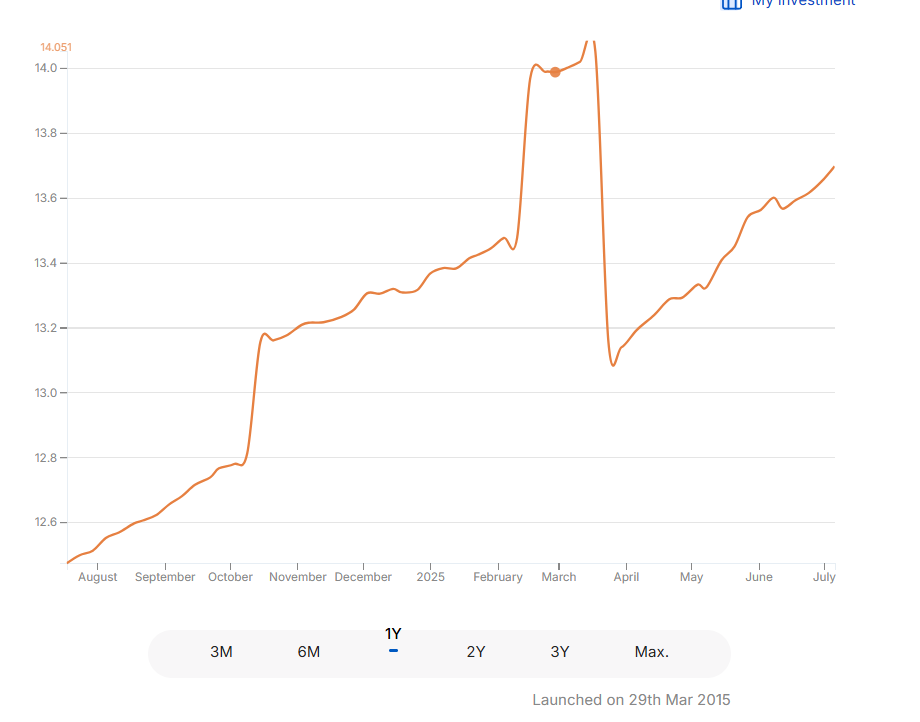Screen dimensions: 920x722
Task: Select the 6M time range tab
Action: pyautogui.click(x=309, y=652)
